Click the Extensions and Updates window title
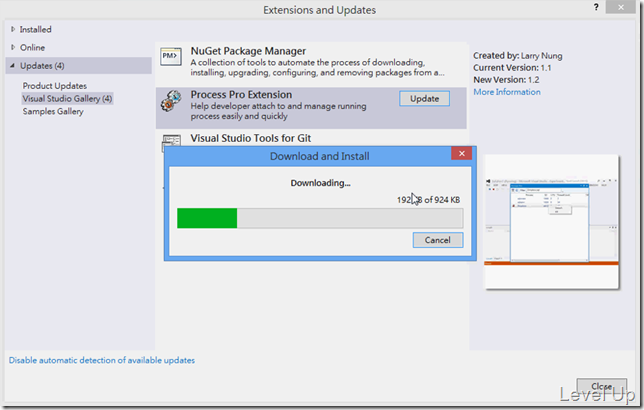The height and width of the screenshot is (410, 644). coord(320,10)
